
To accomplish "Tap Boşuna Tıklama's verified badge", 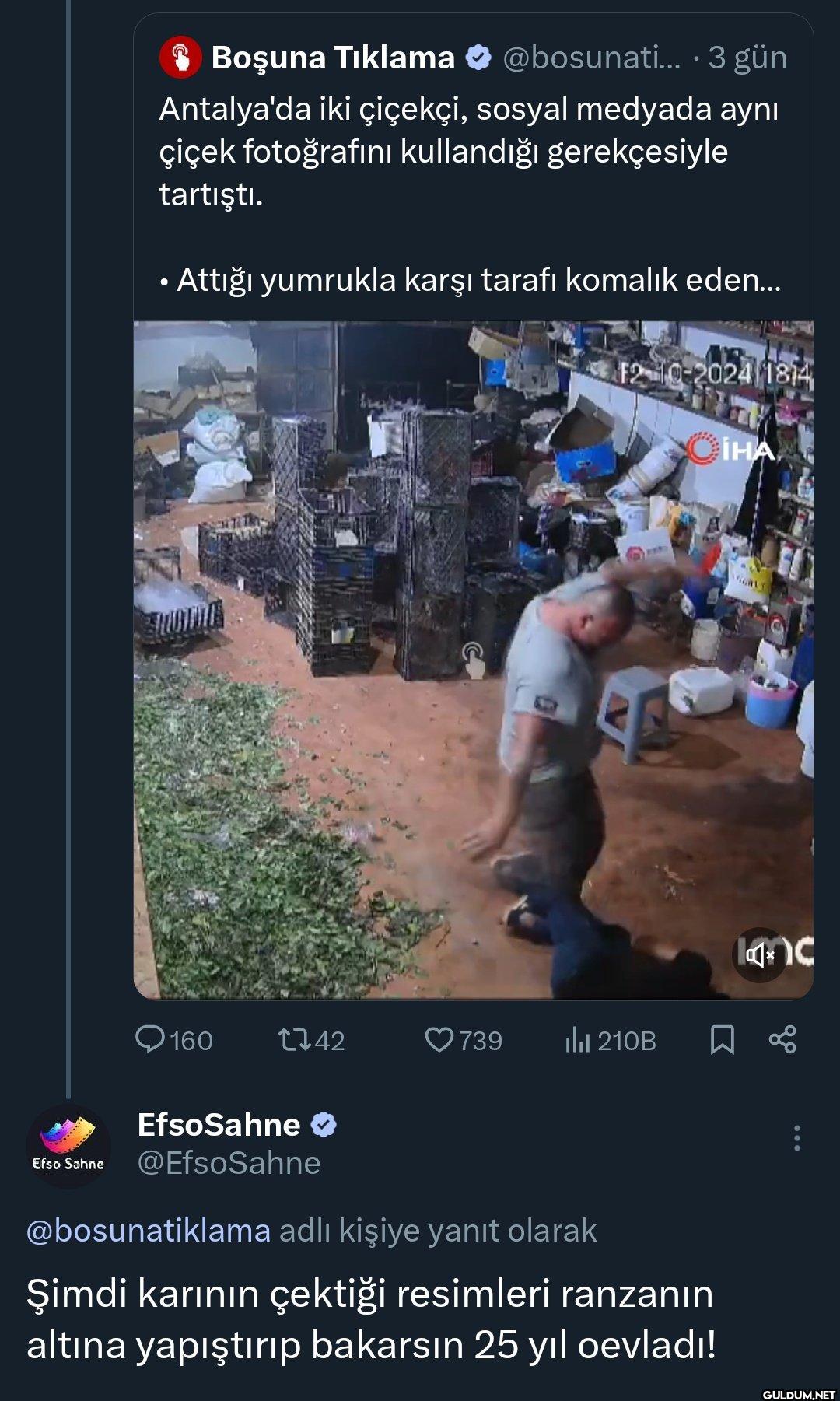I will coord(478,58).
